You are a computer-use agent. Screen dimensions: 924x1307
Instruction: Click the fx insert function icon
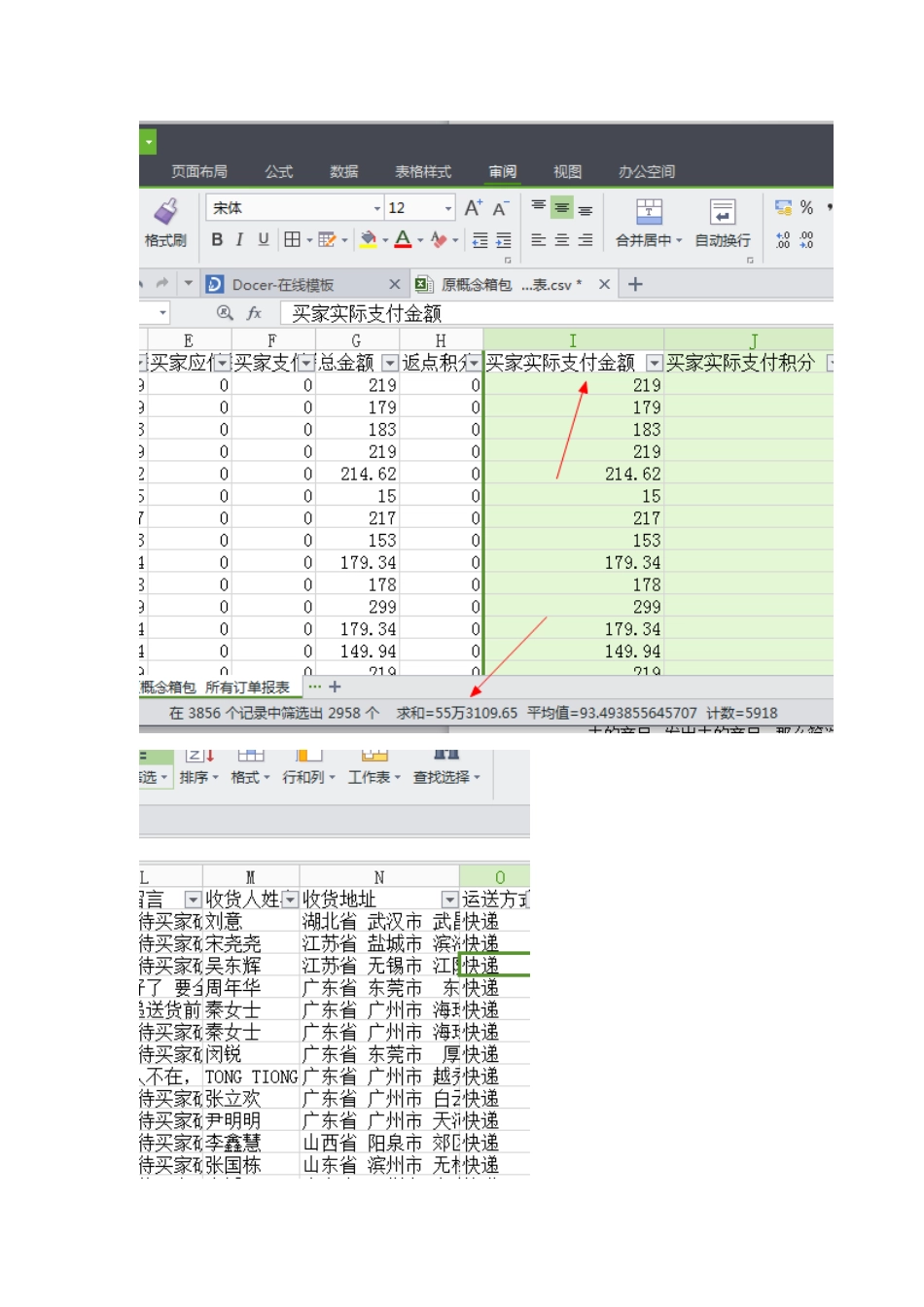(x=254, y=312)
